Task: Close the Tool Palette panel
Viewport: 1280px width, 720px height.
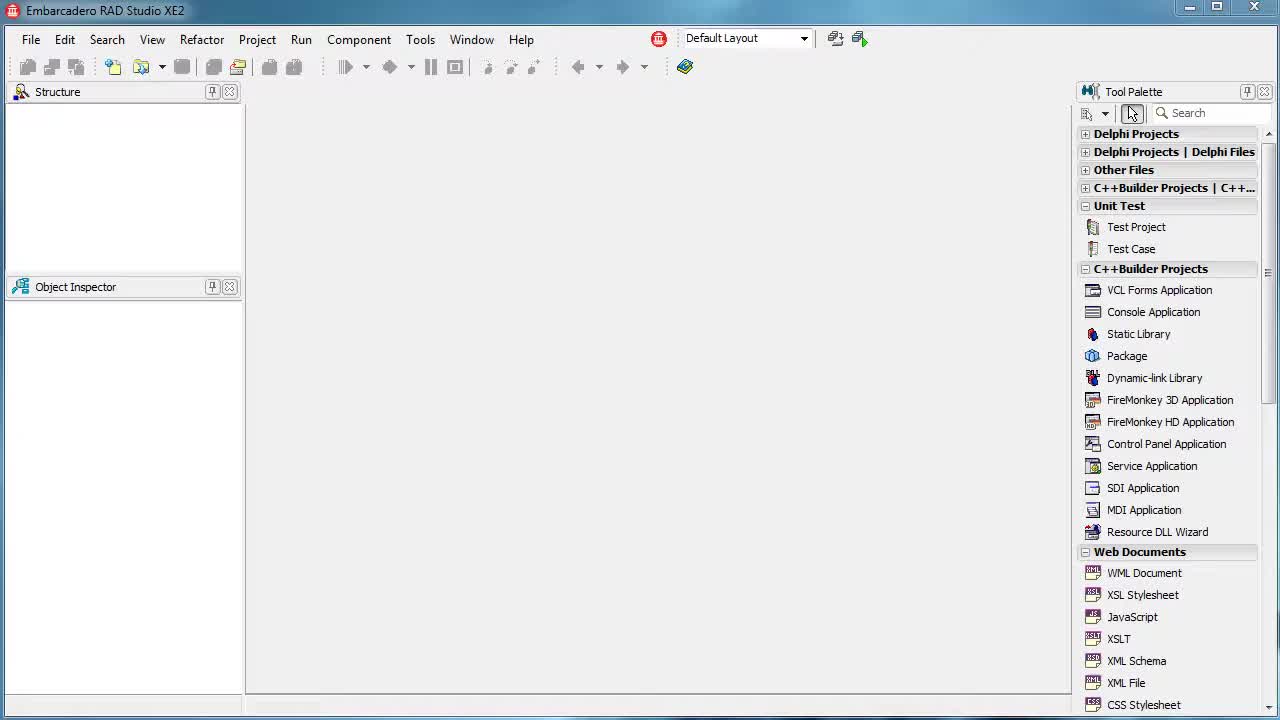Action: tap(1265, 92)
